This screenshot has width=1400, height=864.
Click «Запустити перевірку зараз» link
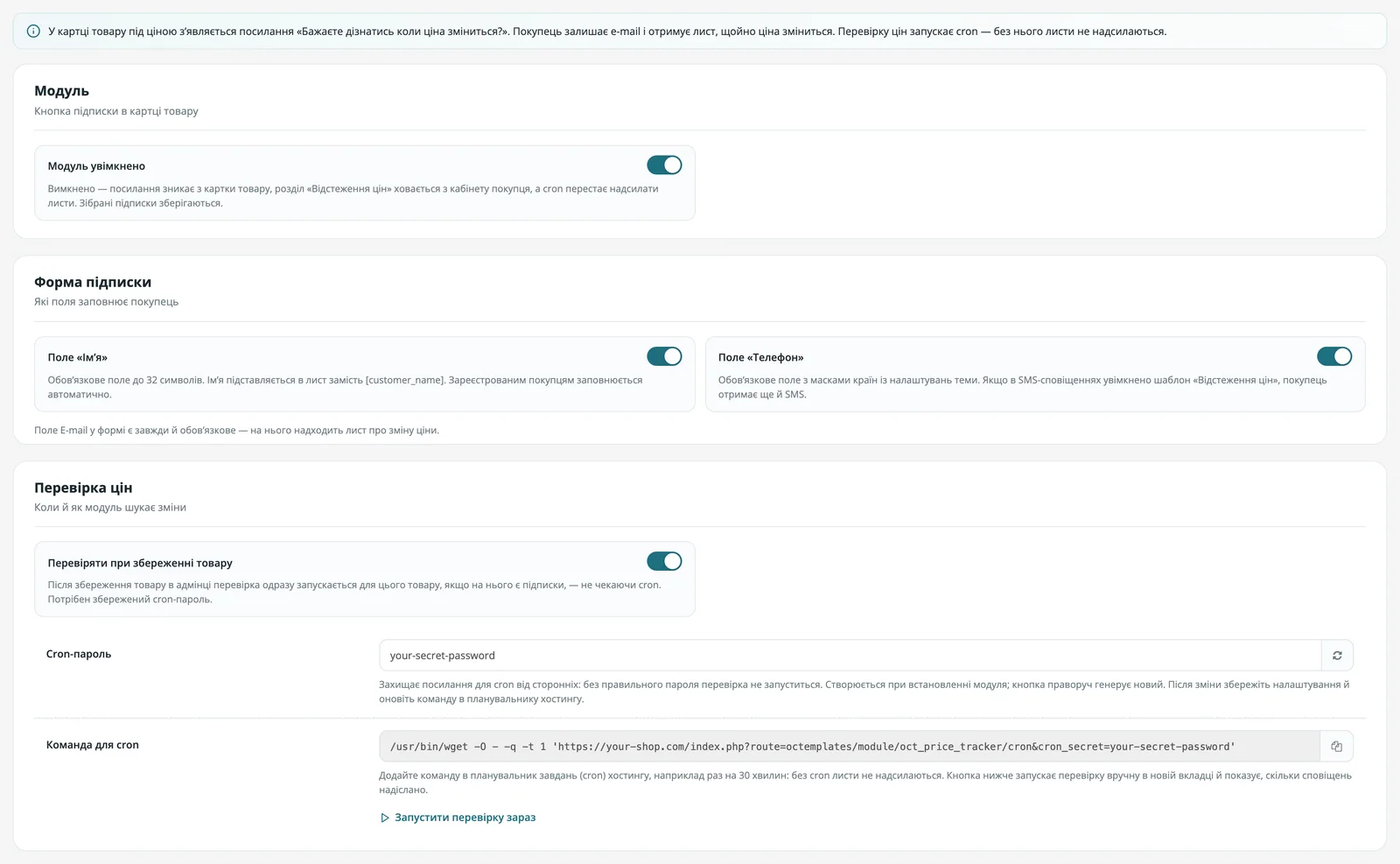point(458,818)
